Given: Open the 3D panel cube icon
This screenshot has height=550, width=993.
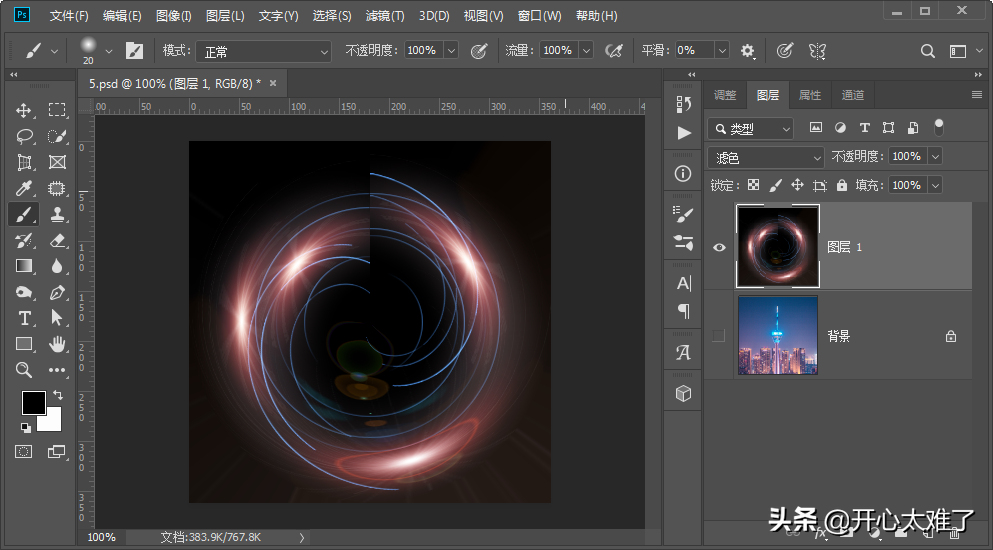Looking at the screenshot, I should click(683, 393).
